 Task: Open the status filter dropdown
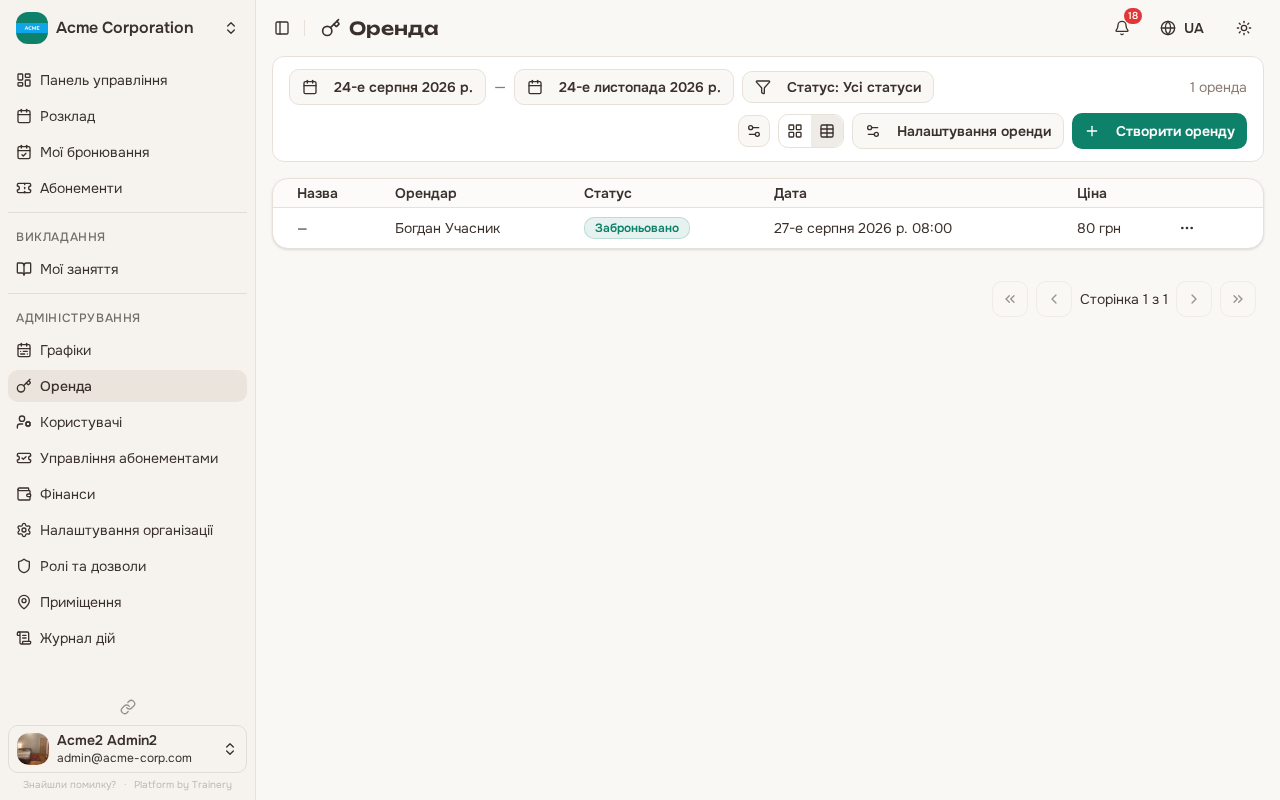point(838,87)
